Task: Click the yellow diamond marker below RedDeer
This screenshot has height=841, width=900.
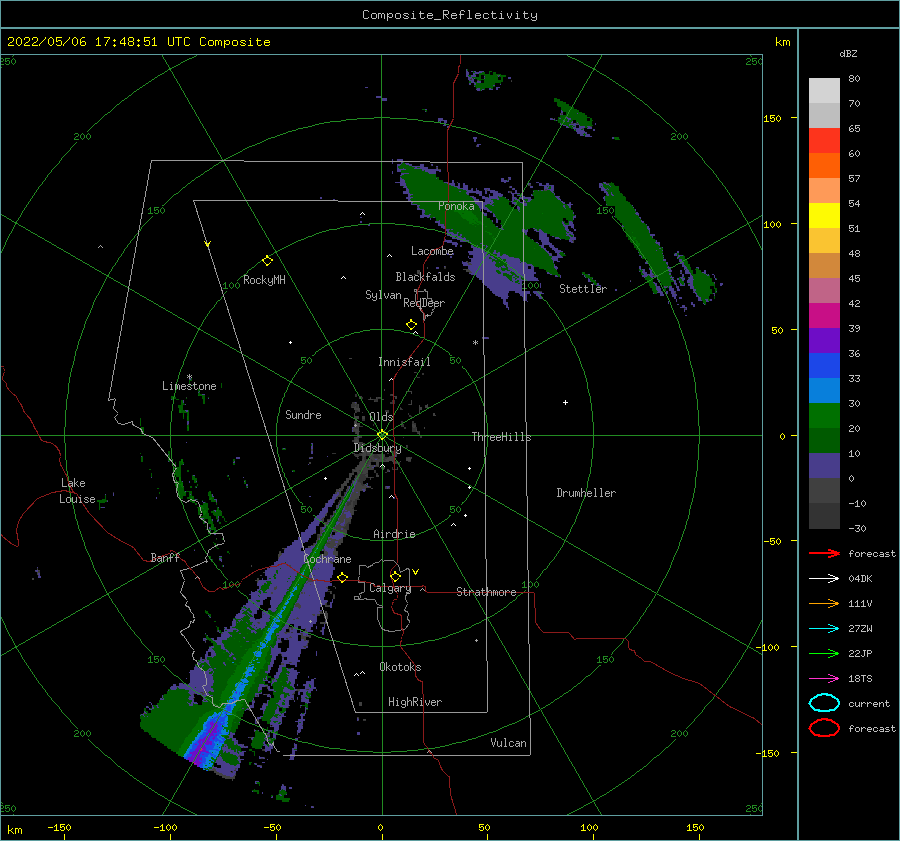Action: coord(411,325)
